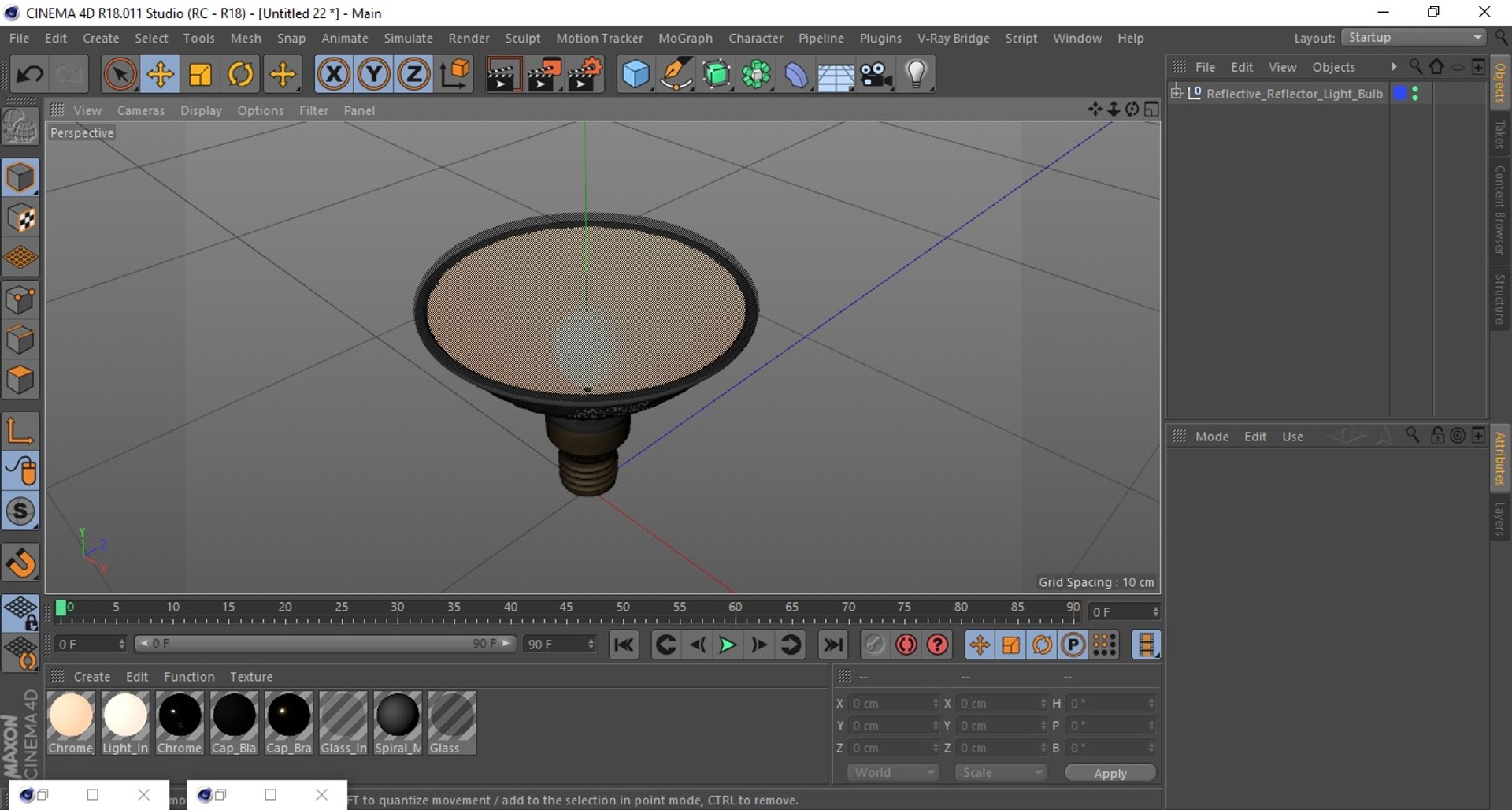Play the animation forwards

pos(728,645)
